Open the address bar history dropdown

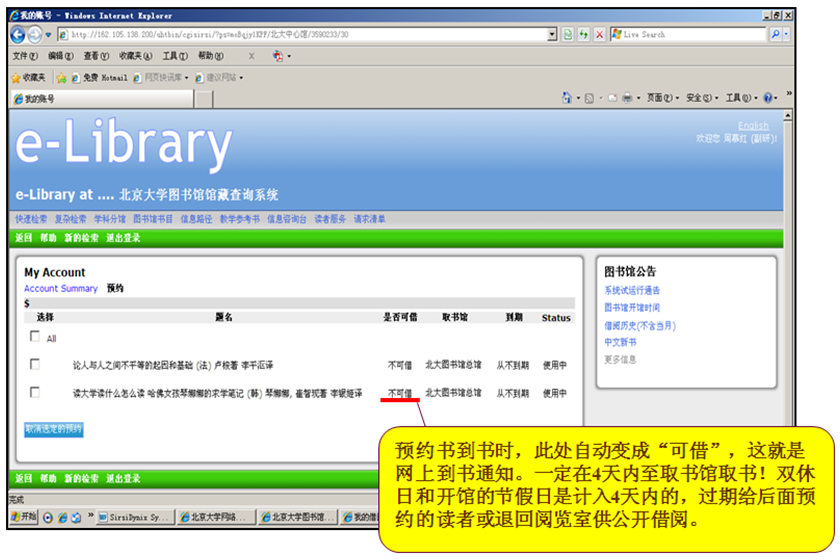click(x=552, y=35)
